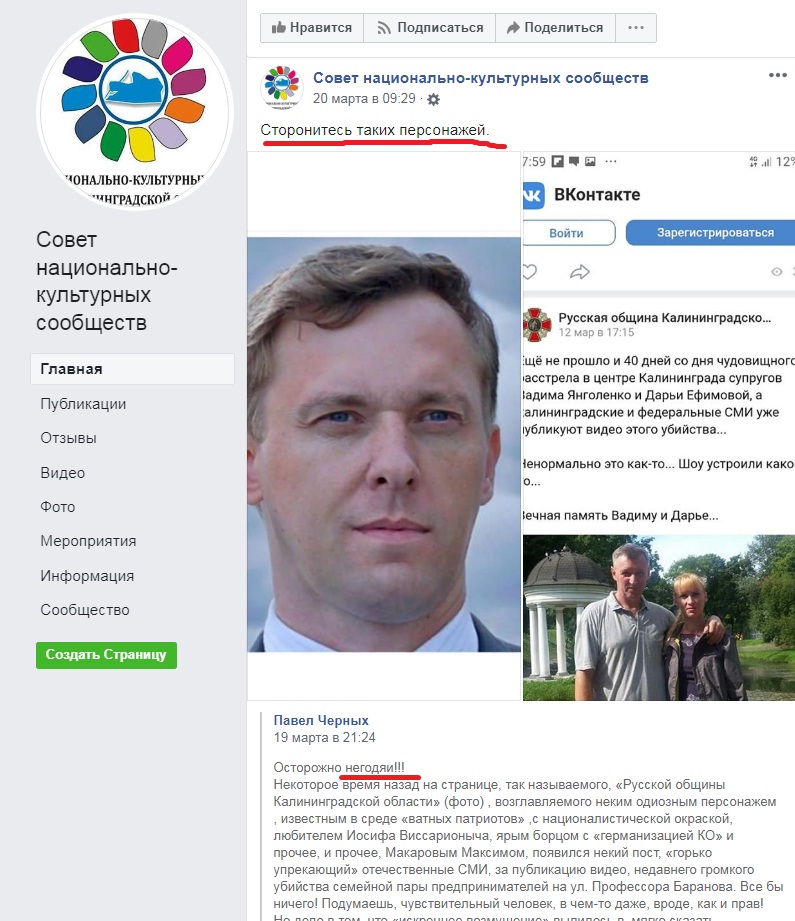795x921 pixels.
Task: Click the share arrow icon on Поделиться
Action: [x=513, y=28]
